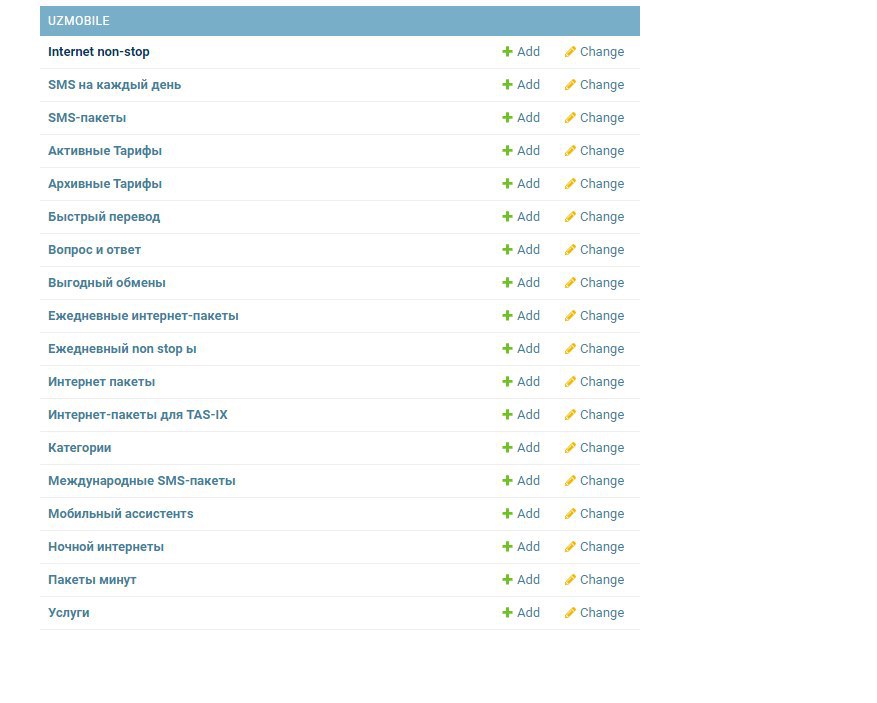
Task: Open the Мобильный ассистентs model
Action: click(x=121, y=513)
